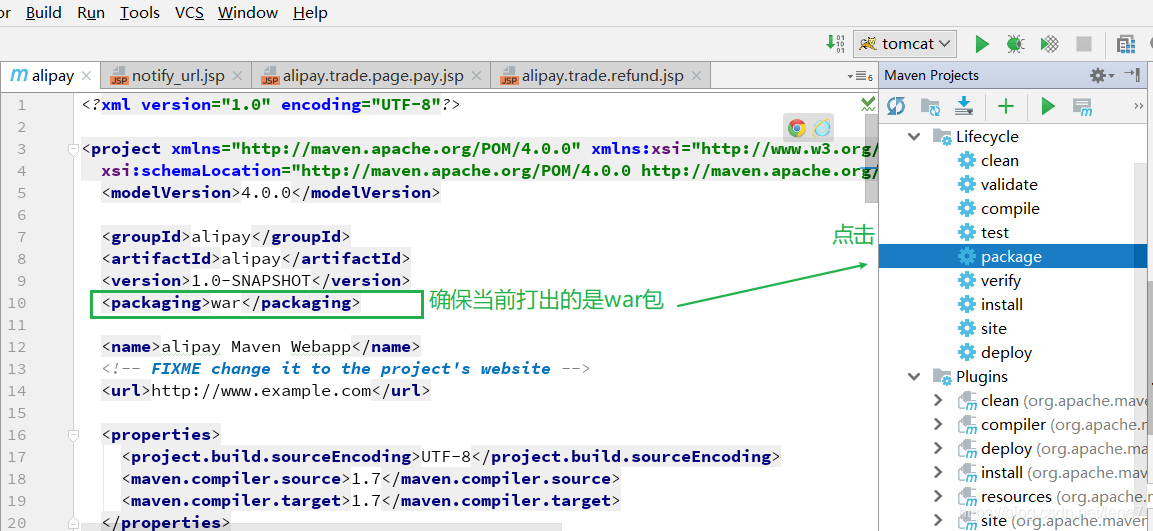This screenshot has height=531, width=1153.
Task: Close the alipay.trade.page.pay.jsp tab
Action: (x=476, y=76)
